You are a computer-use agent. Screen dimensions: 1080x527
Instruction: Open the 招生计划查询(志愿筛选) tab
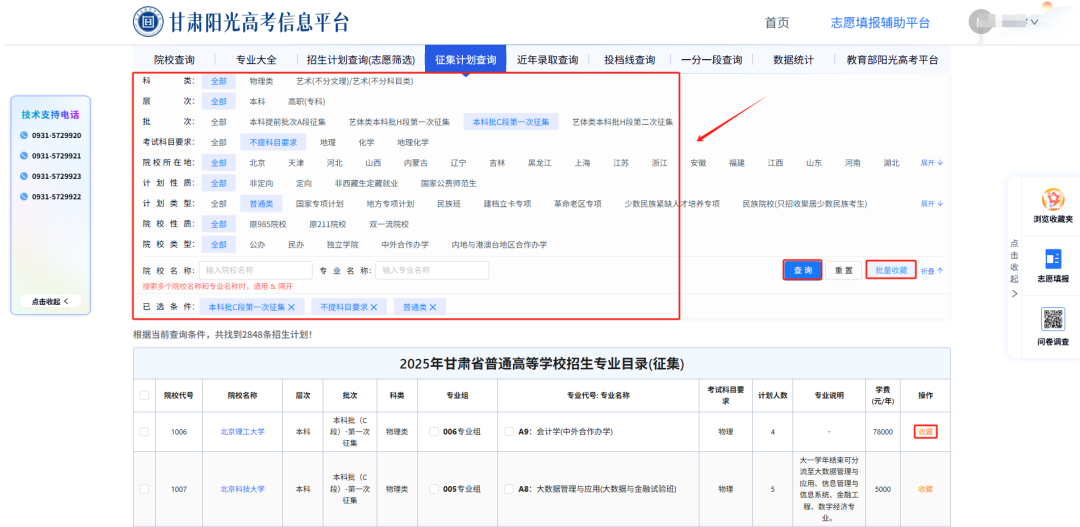pyautogui.click(x=361, y=60)
